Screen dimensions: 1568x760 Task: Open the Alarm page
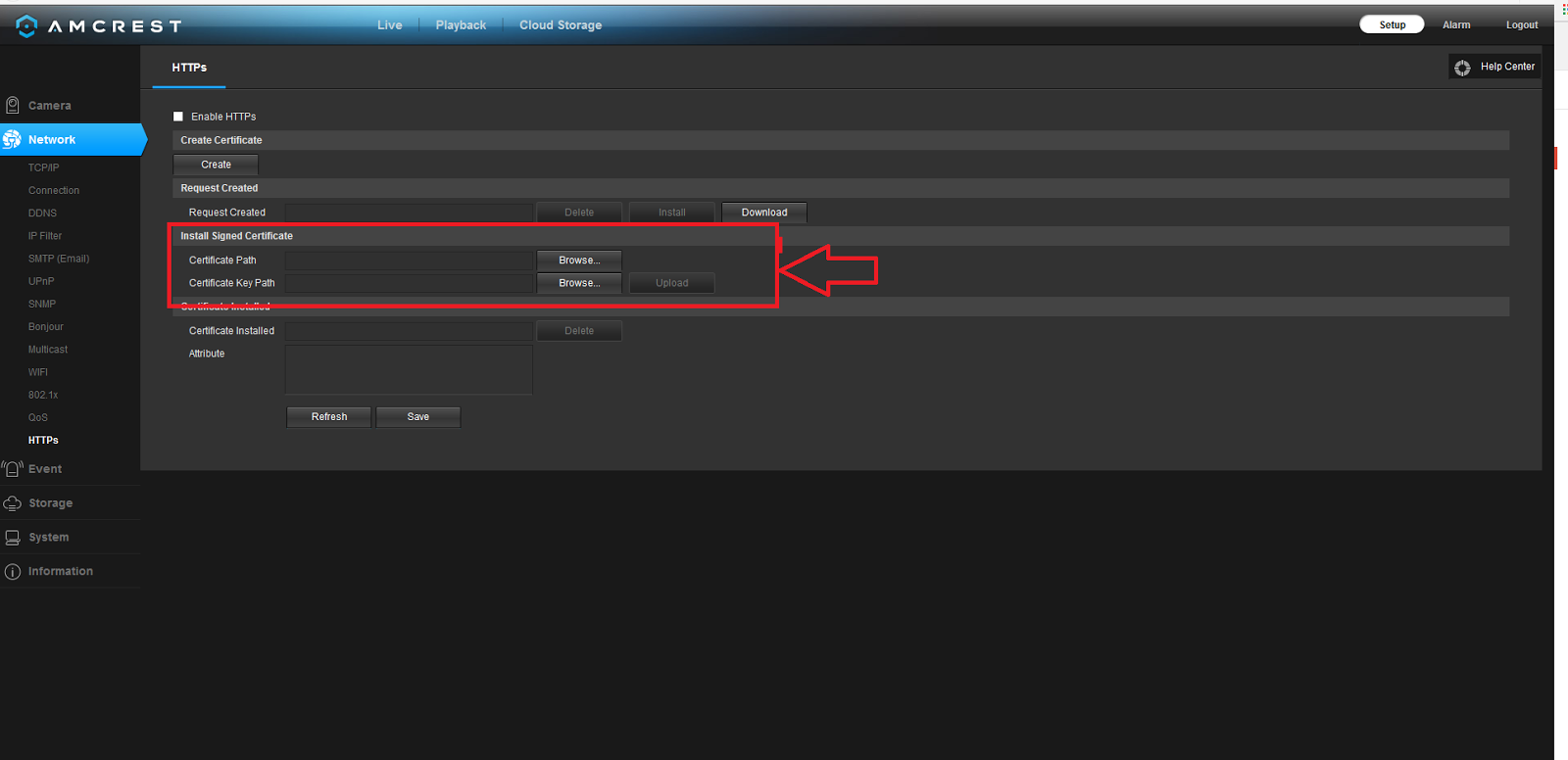(x=1456, y=24)
